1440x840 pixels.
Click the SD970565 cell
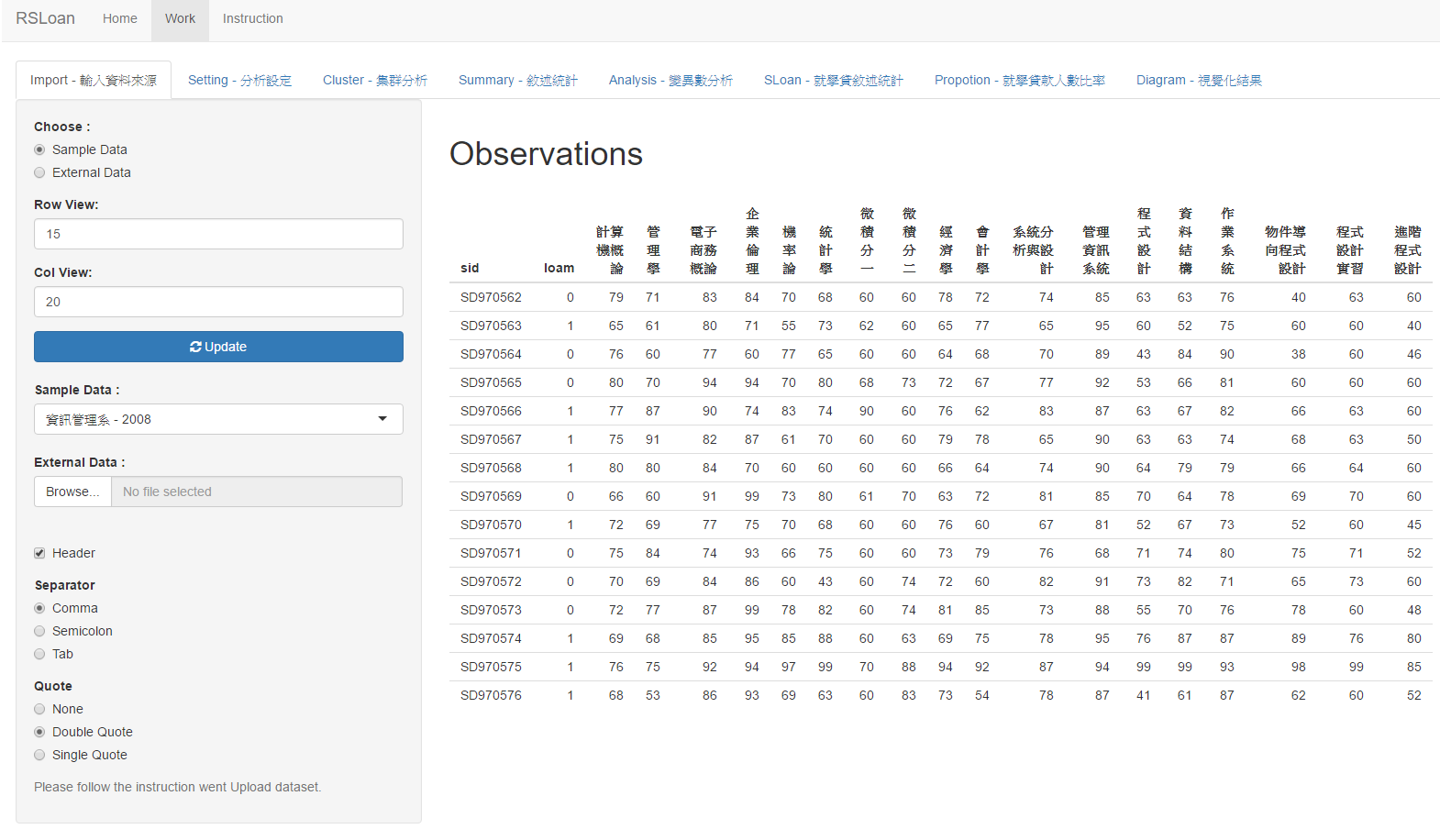point(491,382)
